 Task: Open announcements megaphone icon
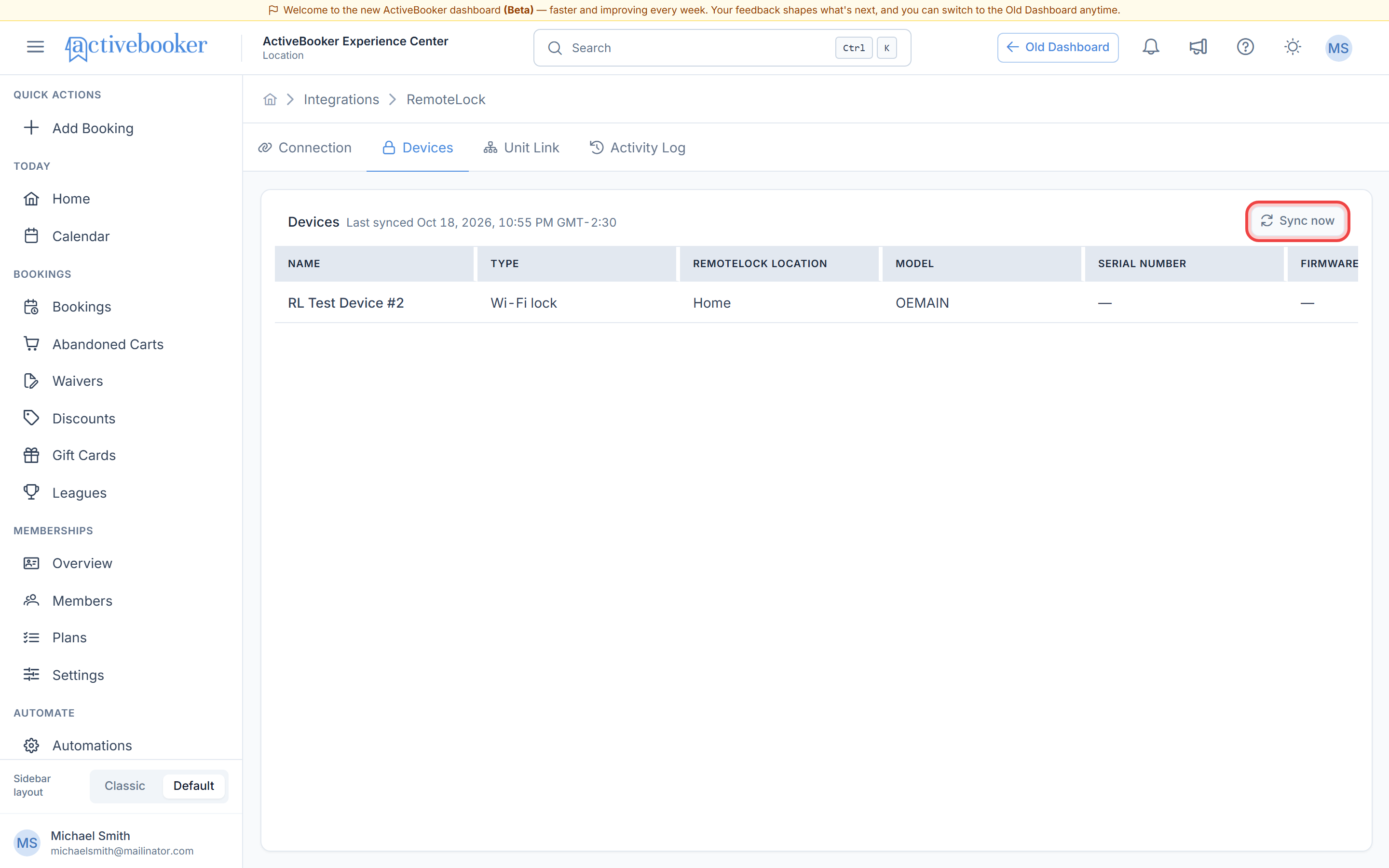point(1198,47)
